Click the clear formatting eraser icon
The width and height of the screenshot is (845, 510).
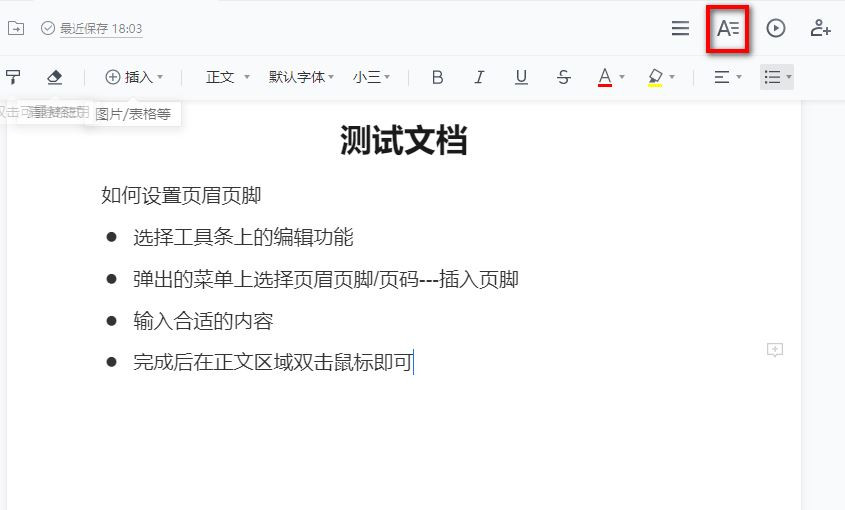55,77
